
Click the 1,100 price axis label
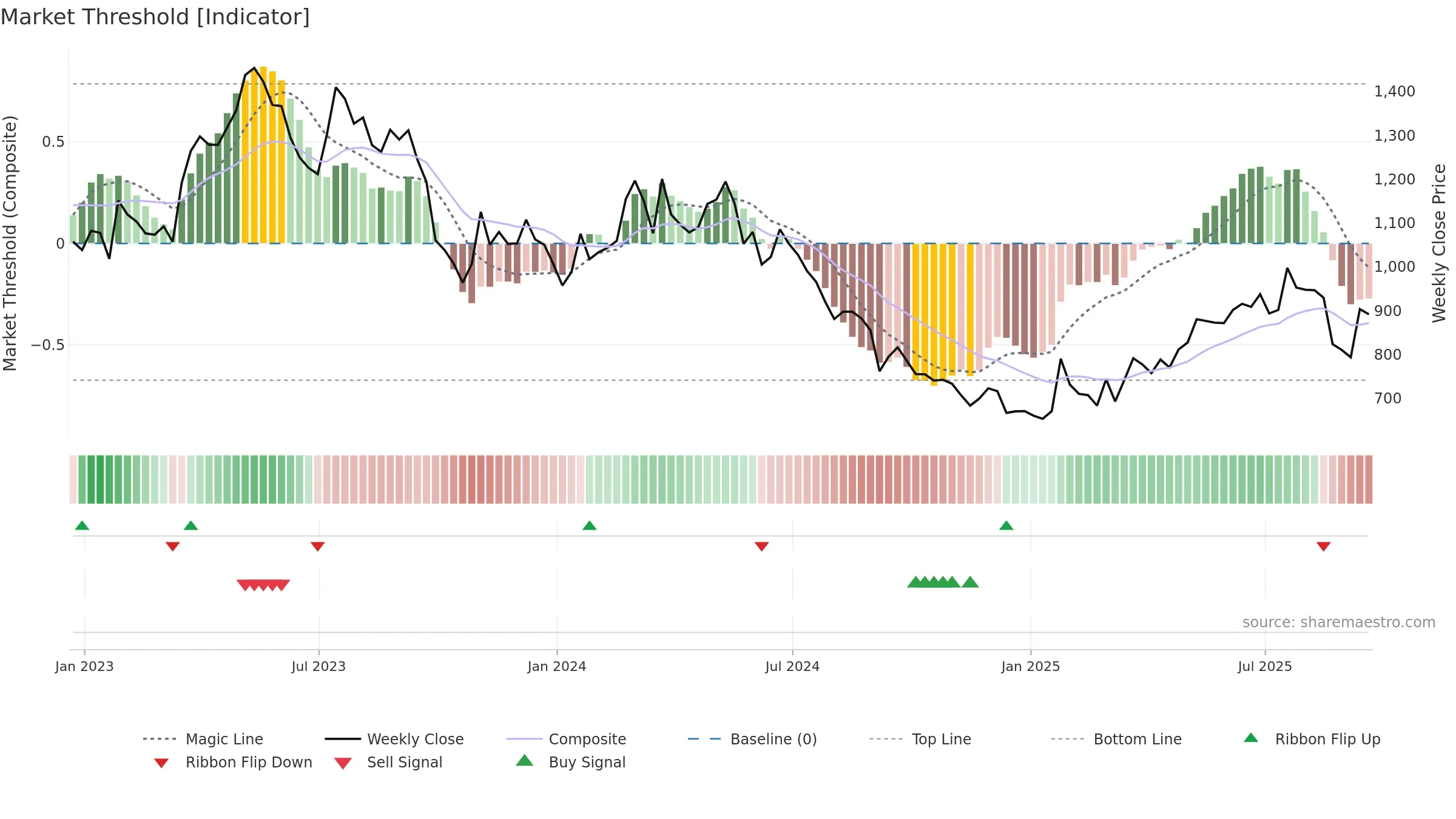[1395, 223]
